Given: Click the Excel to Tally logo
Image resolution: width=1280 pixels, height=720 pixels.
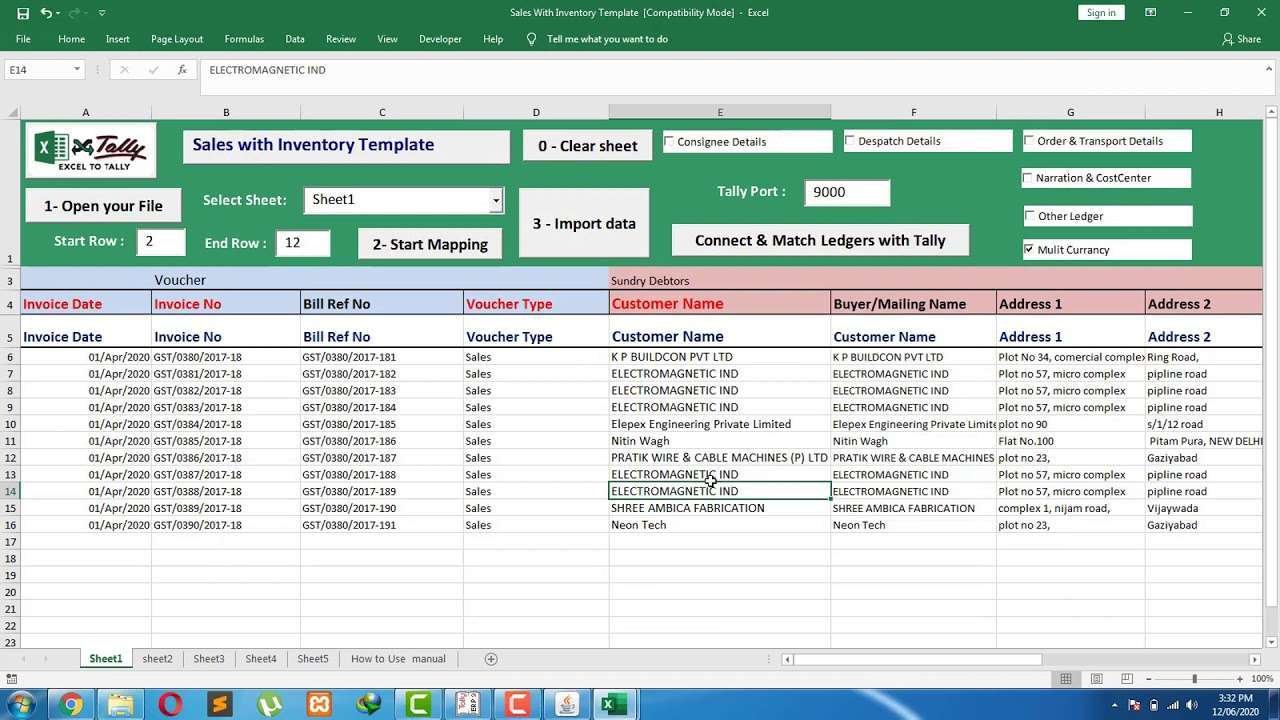Looking at the screenshot, I should pos(90,149).
